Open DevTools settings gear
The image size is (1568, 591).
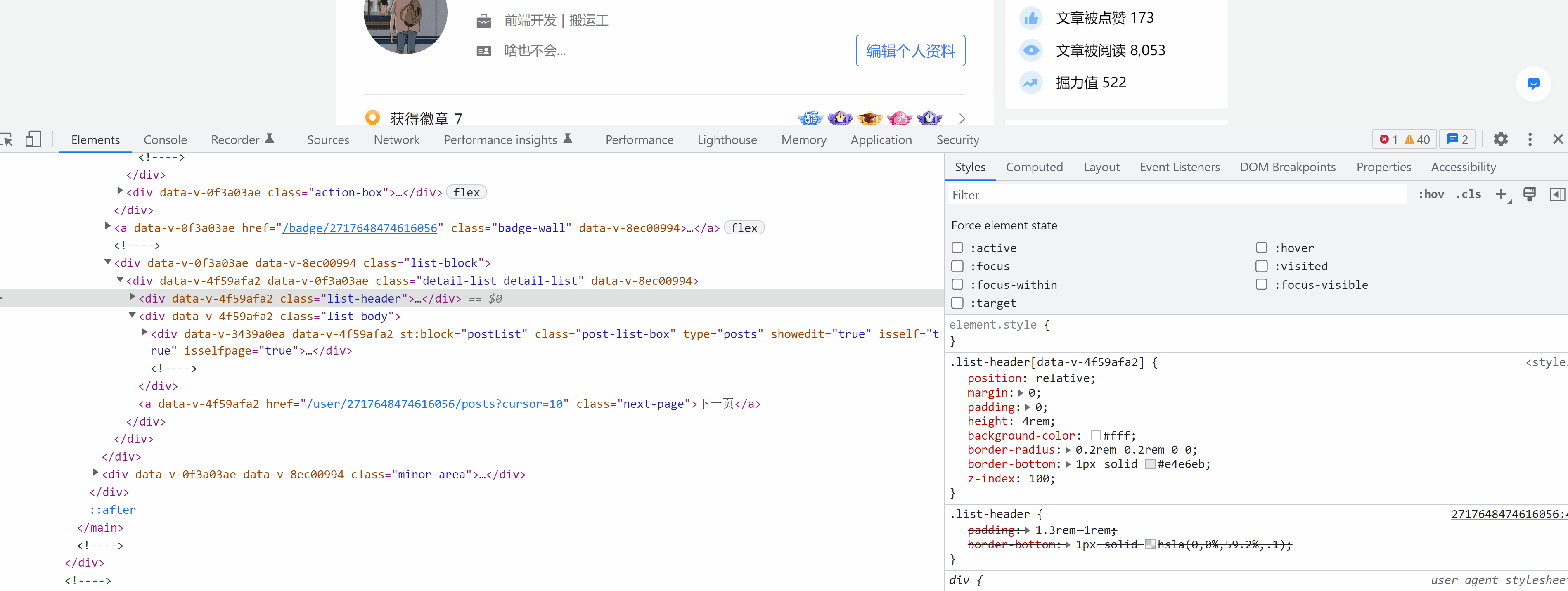[x=1500, y=139]
